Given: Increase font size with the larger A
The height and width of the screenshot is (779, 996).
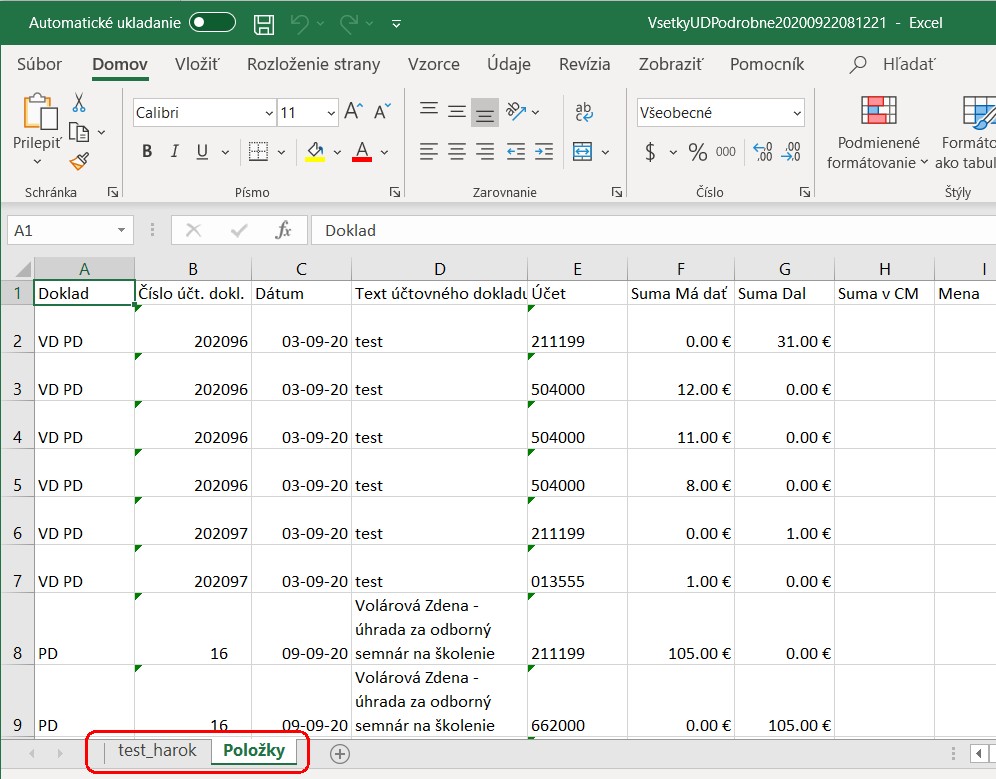Looking at the screenshot, I should (x=354, y=112).
